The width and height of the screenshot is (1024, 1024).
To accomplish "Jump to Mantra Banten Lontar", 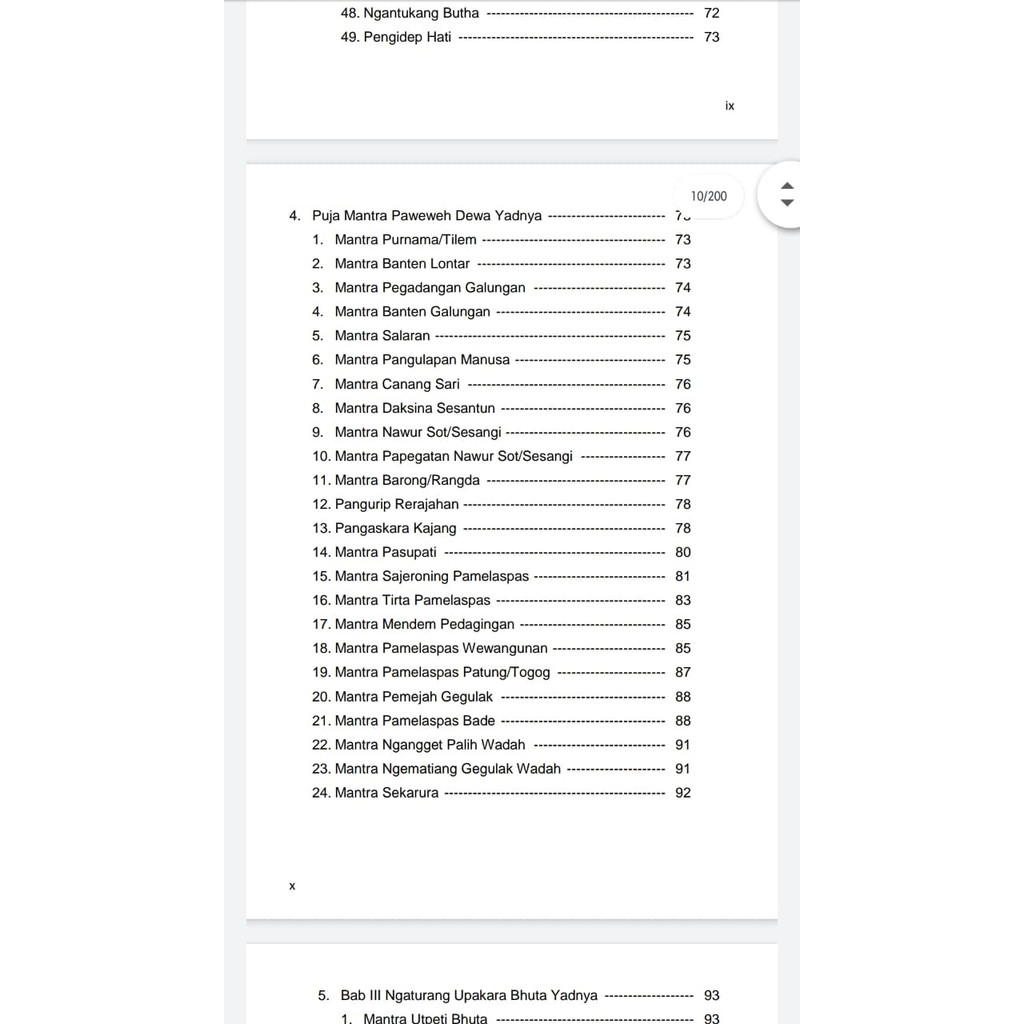I will [402, 264].
